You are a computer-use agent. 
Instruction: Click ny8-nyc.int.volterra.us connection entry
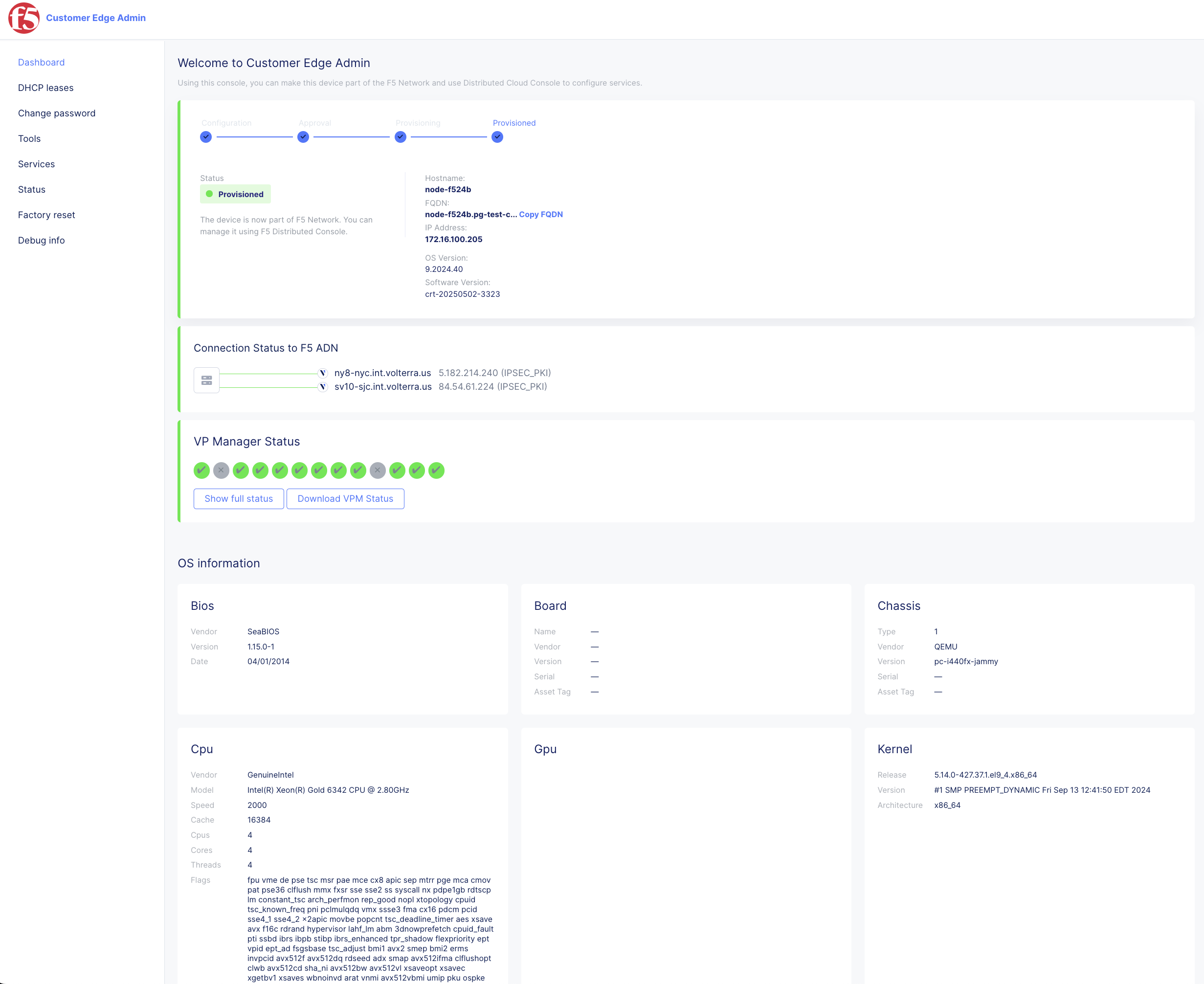[382, 373]
